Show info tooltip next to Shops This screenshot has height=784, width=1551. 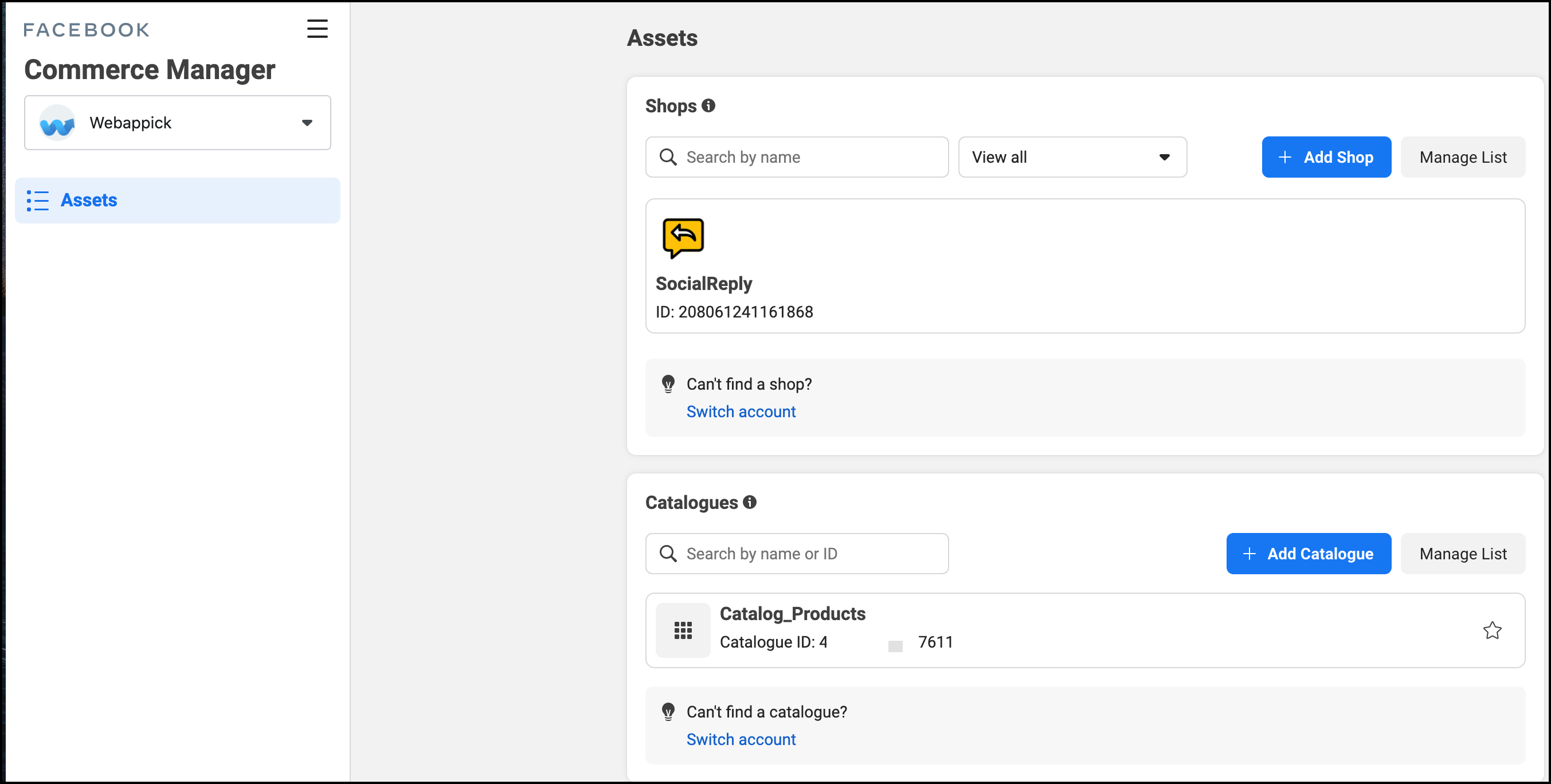click(x=708, y=105)
